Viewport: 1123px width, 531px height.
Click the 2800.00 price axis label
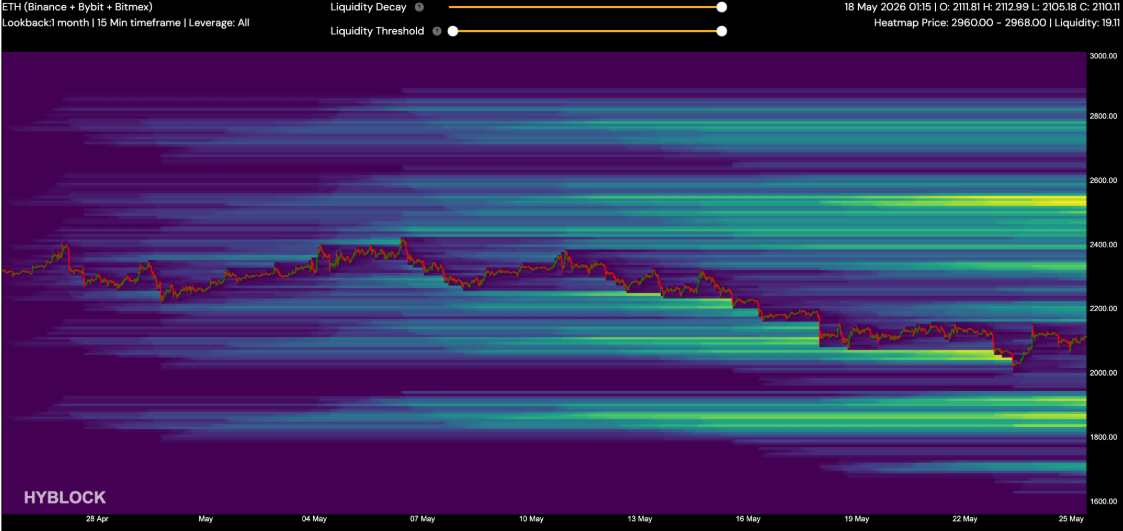(x=1104, y=116)
